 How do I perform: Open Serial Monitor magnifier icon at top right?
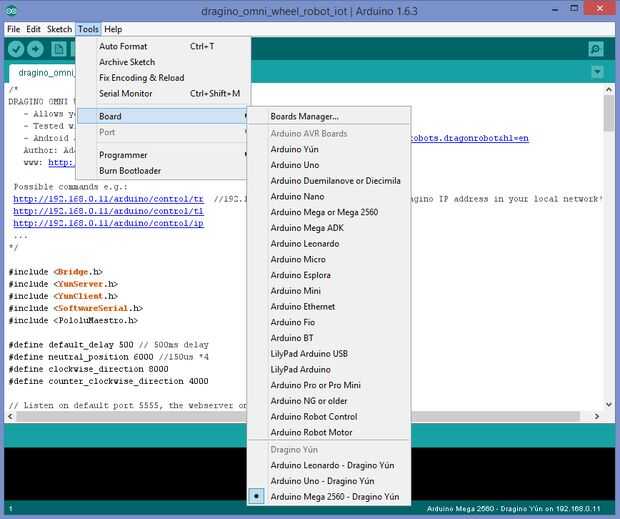[596, 49]
